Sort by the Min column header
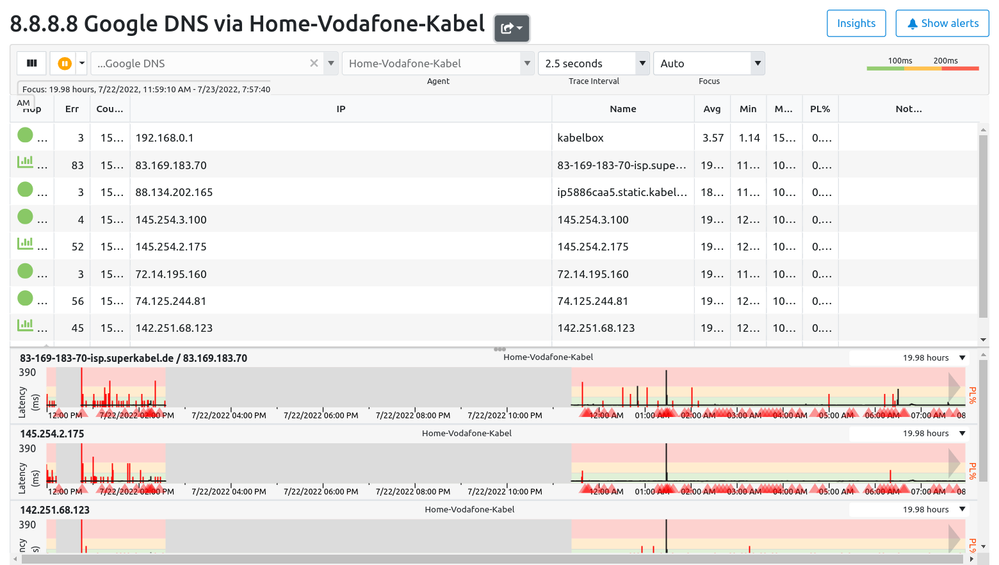Screen dimensions: 999x565 pyautogui.click(x=748, y=109)
